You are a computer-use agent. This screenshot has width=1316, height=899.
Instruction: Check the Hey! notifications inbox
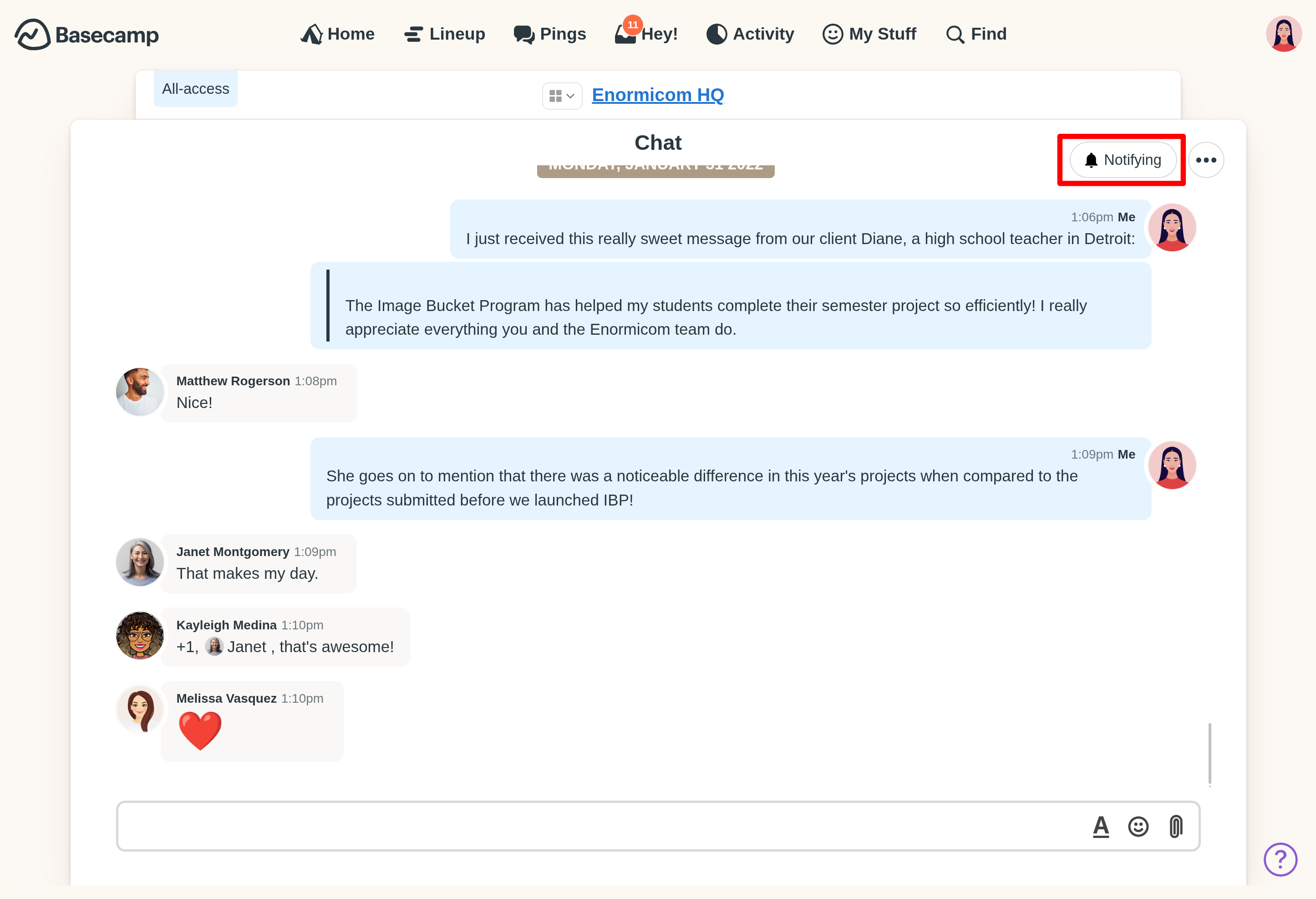[646, 34]
